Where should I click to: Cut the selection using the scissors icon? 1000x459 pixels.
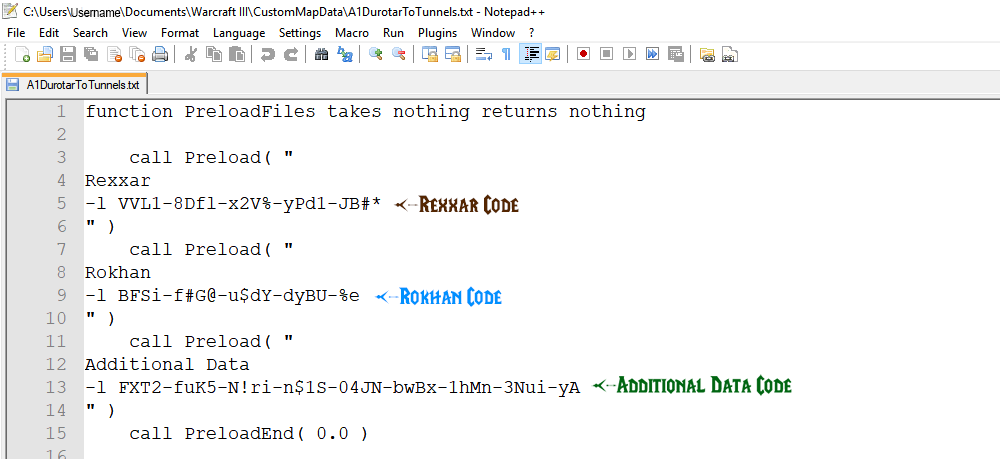click(190, 55)
